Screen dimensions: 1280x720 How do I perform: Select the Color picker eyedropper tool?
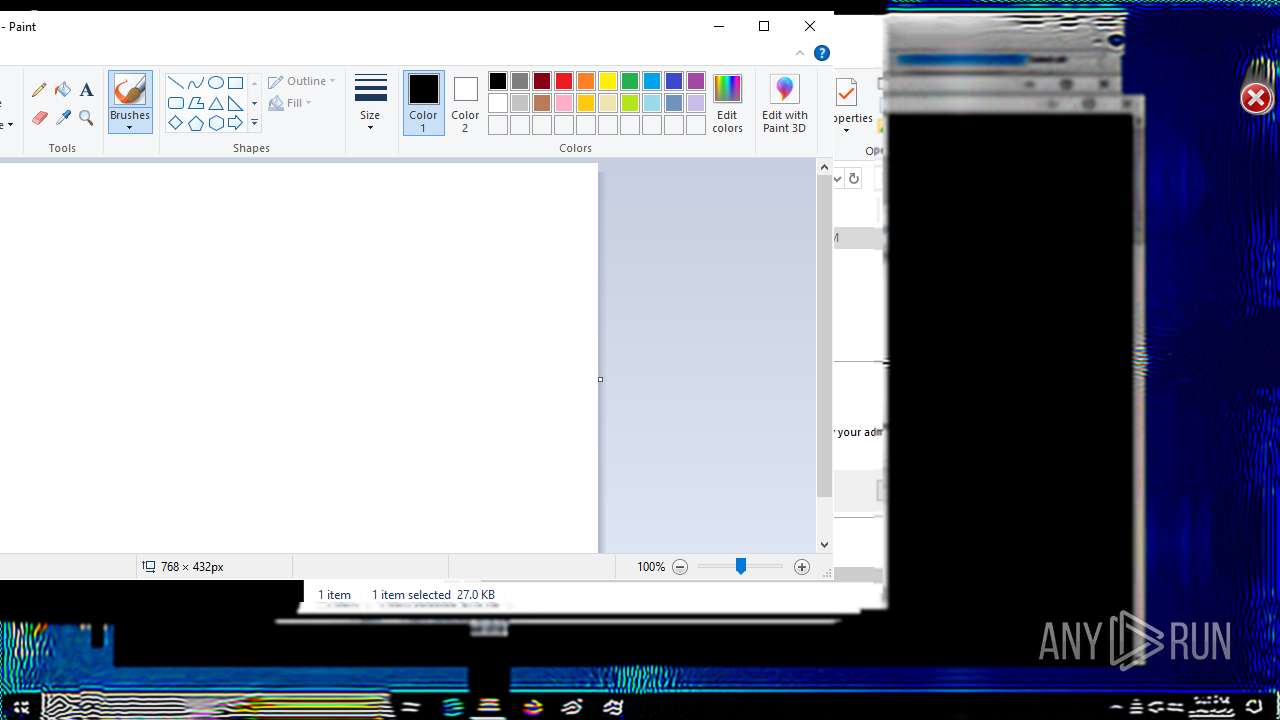click(63, 118)
